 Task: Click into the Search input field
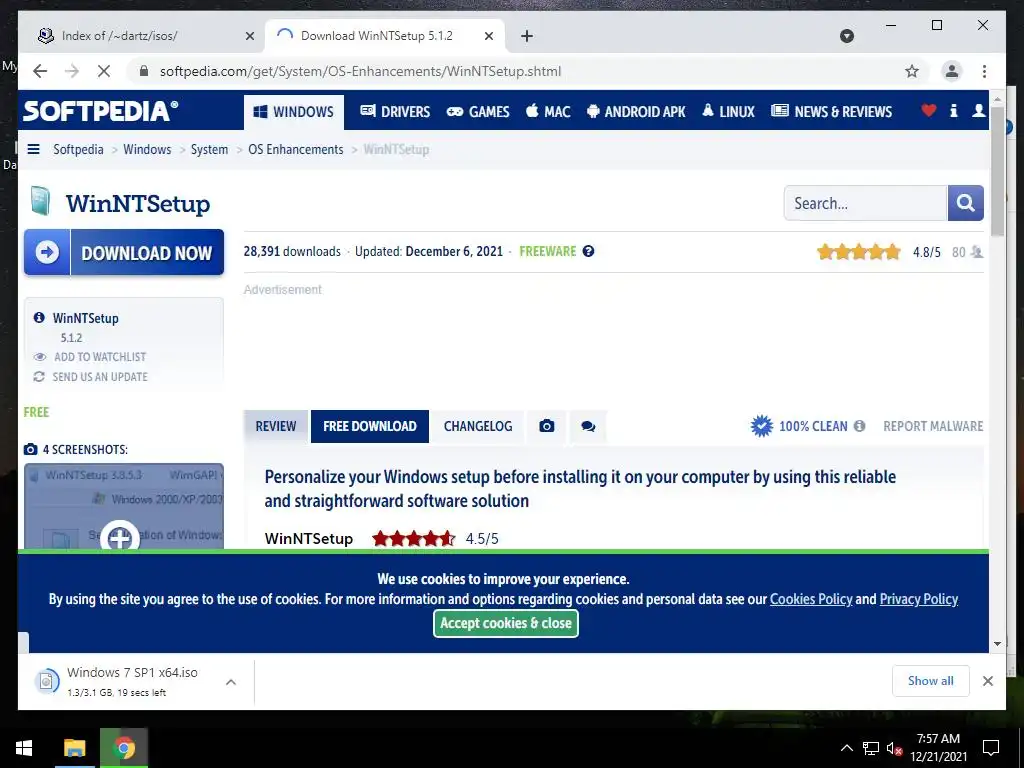865,203
